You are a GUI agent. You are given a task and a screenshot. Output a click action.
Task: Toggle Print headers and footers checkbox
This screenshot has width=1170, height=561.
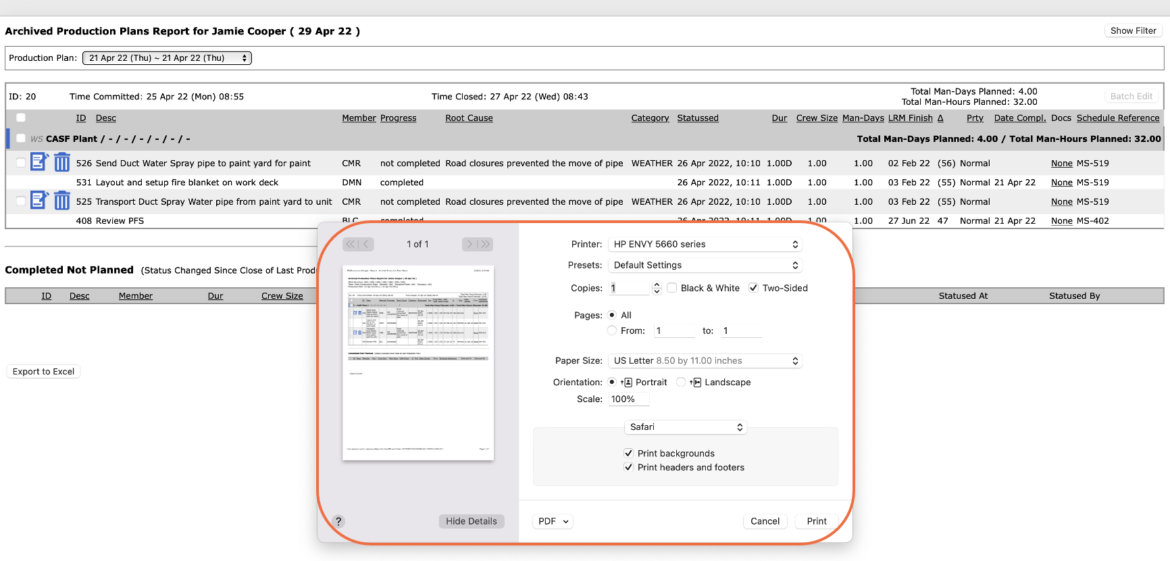pyautogui.click(x=629, y=468)
